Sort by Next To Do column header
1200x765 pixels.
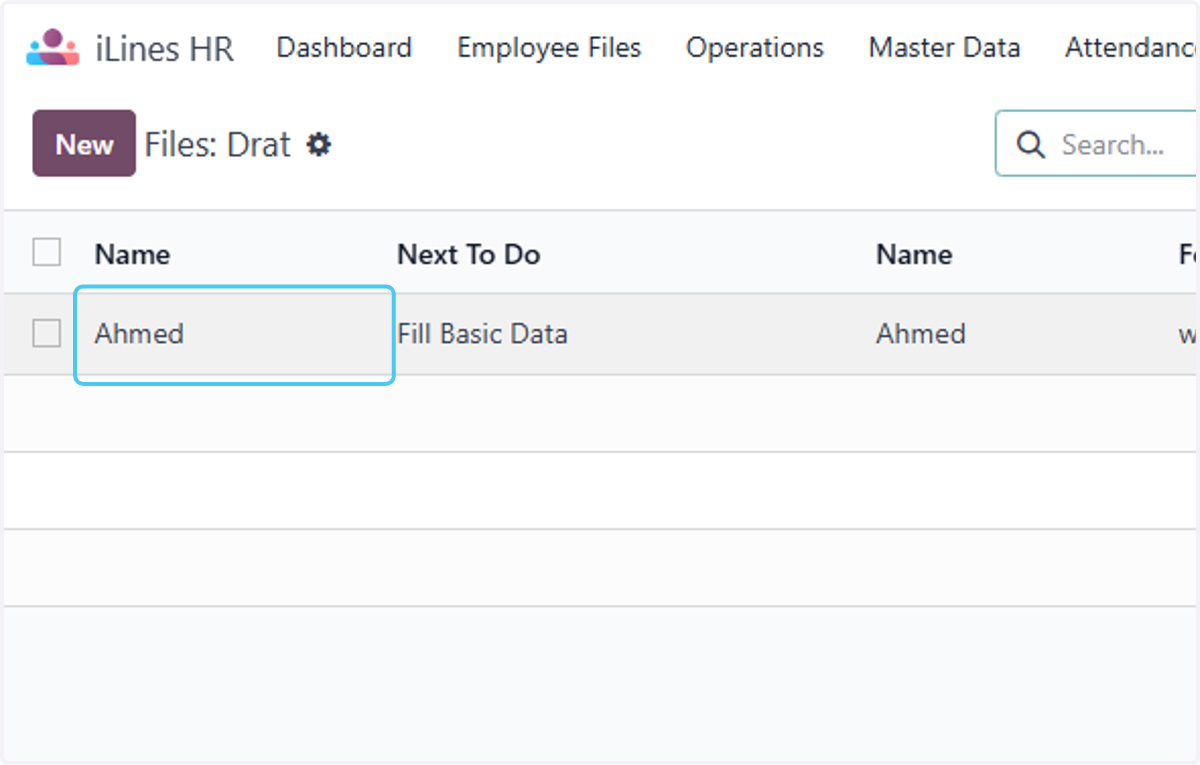point(469,254)
